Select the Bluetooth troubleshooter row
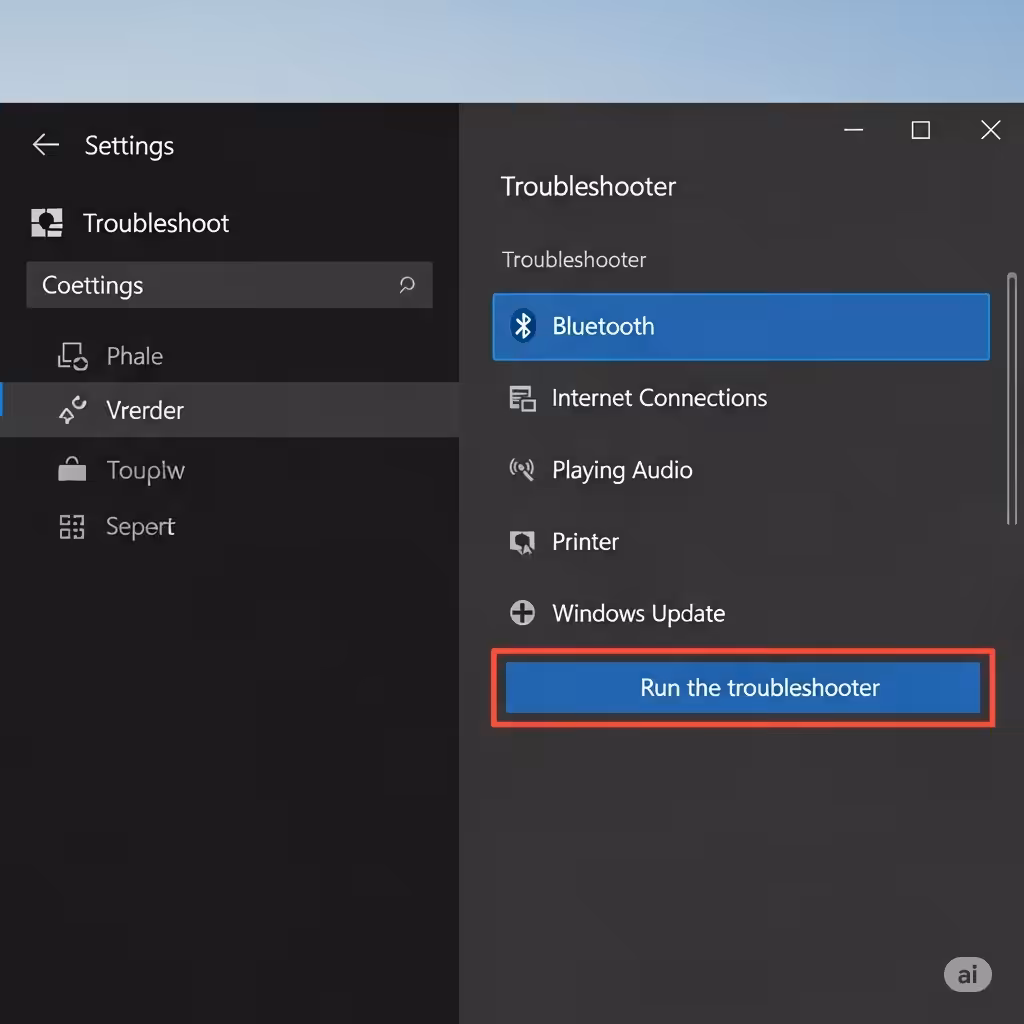Viewport: 1024px width, 1024px height. point(741,327)
